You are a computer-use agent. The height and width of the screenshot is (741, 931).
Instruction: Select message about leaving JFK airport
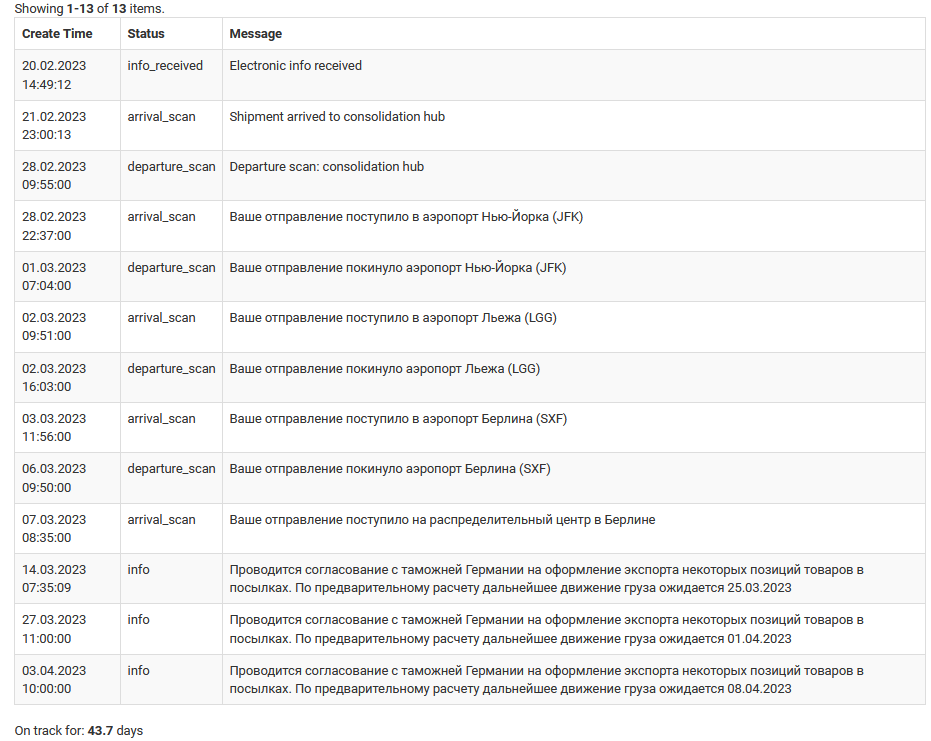(x=398, y=268)
